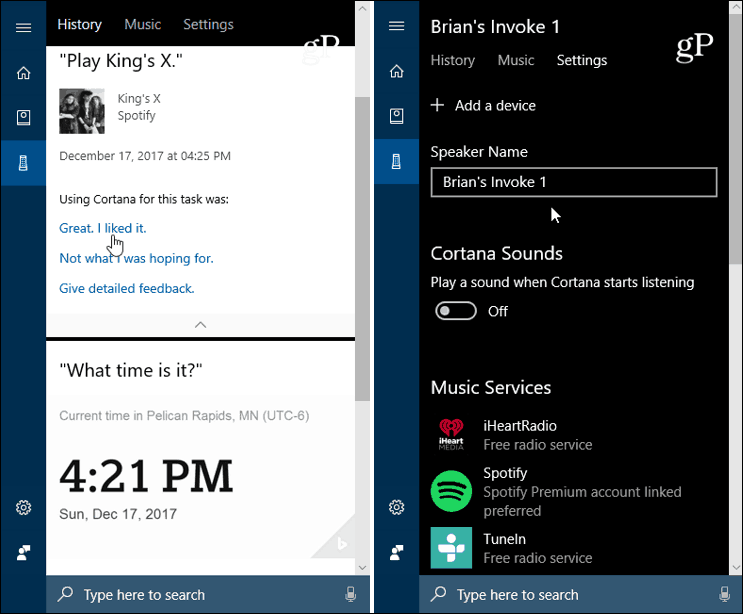Viewport: 743px width, 614px height.
Task: Click '"Play King's X."' query heading
Action: (x=120, y=61)
